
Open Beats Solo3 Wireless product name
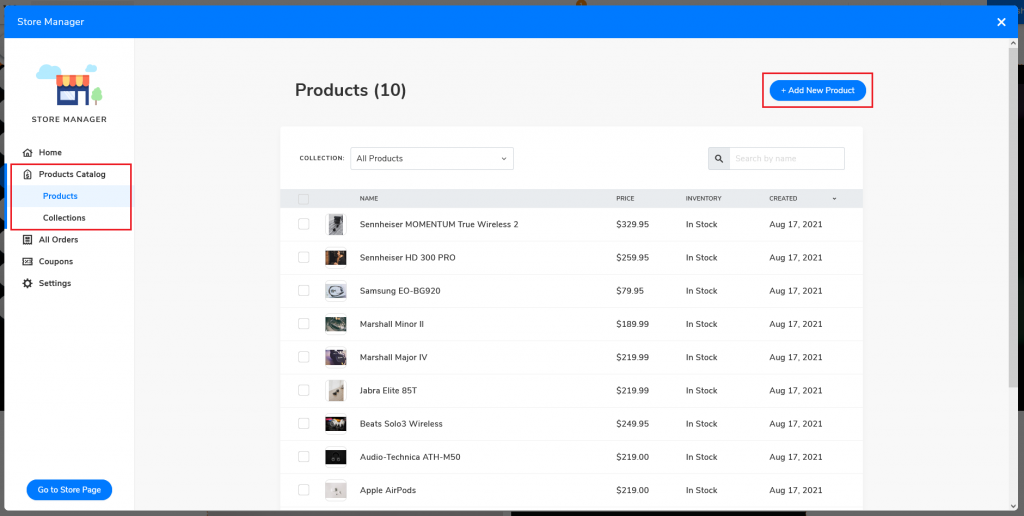point(401,424)
